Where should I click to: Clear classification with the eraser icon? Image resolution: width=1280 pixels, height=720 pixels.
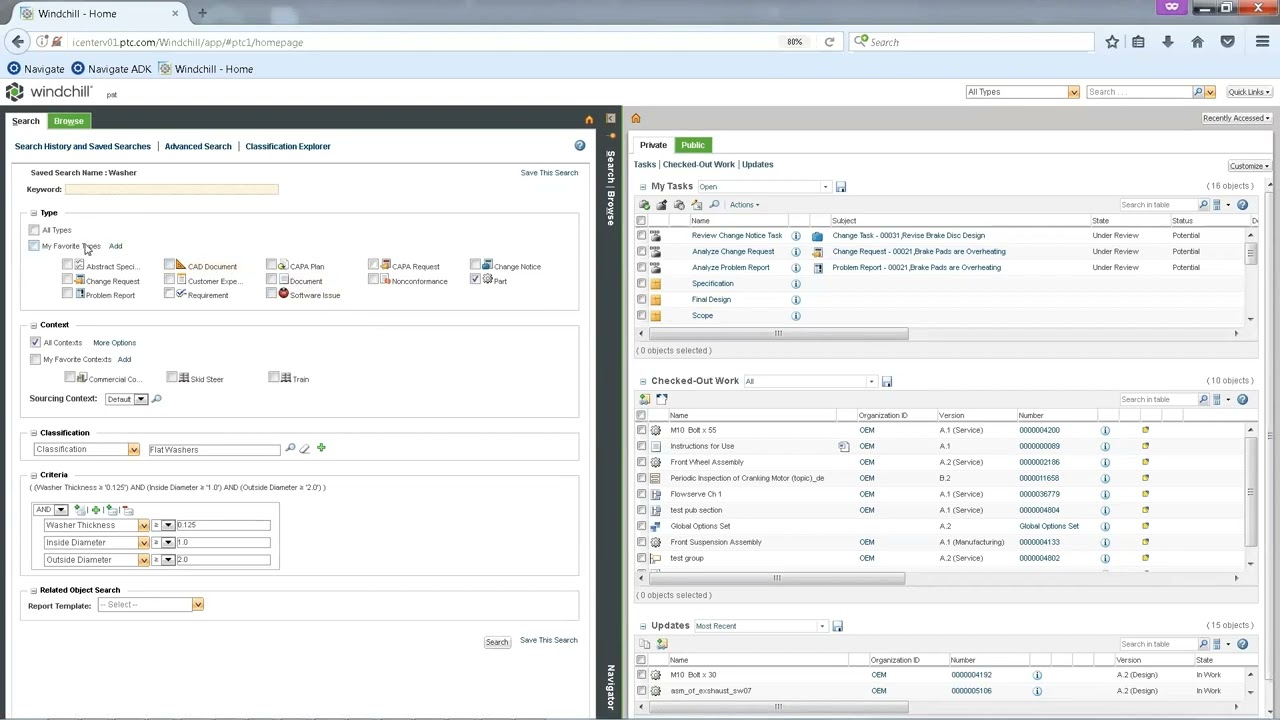[x=305, y=448]
